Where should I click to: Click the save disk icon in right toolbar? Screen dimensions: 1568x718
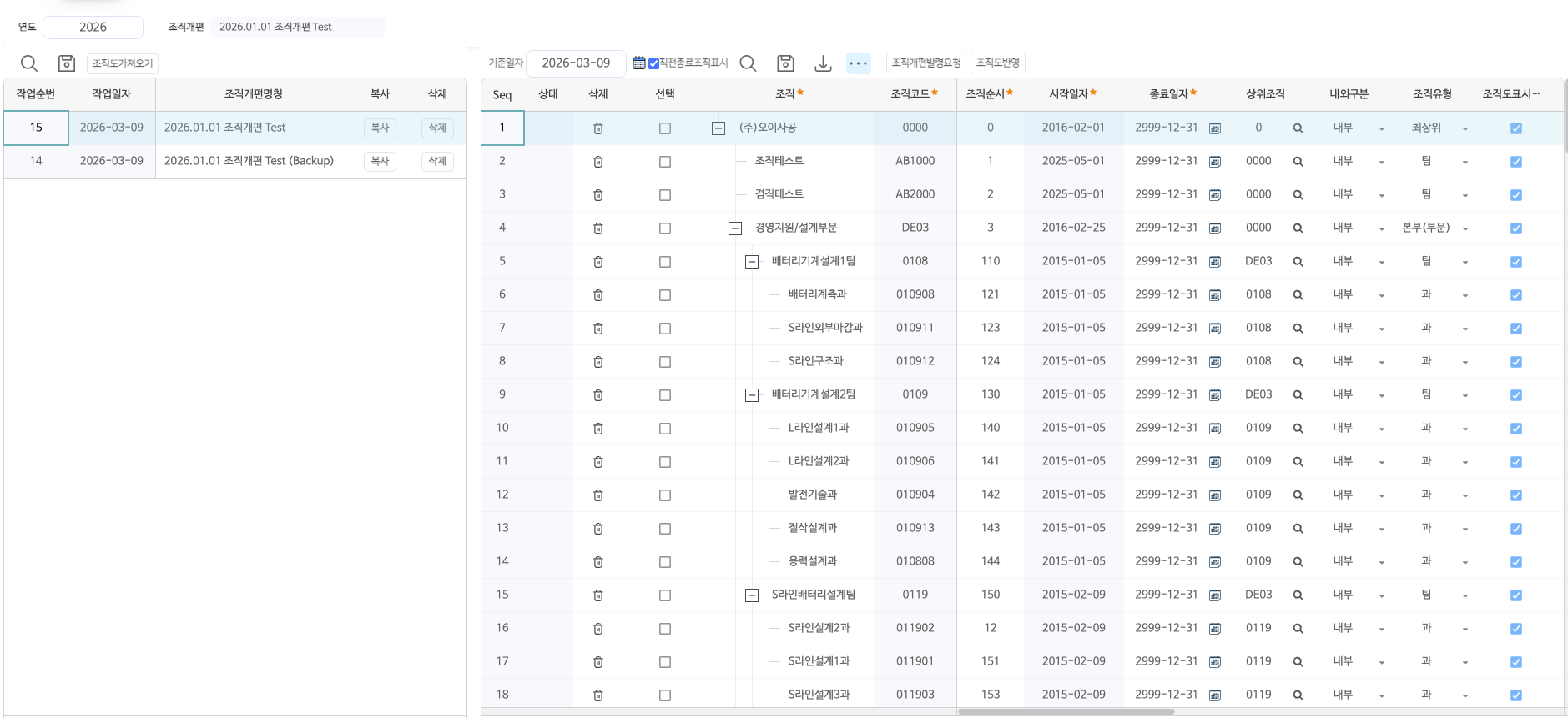pos(785,63)
